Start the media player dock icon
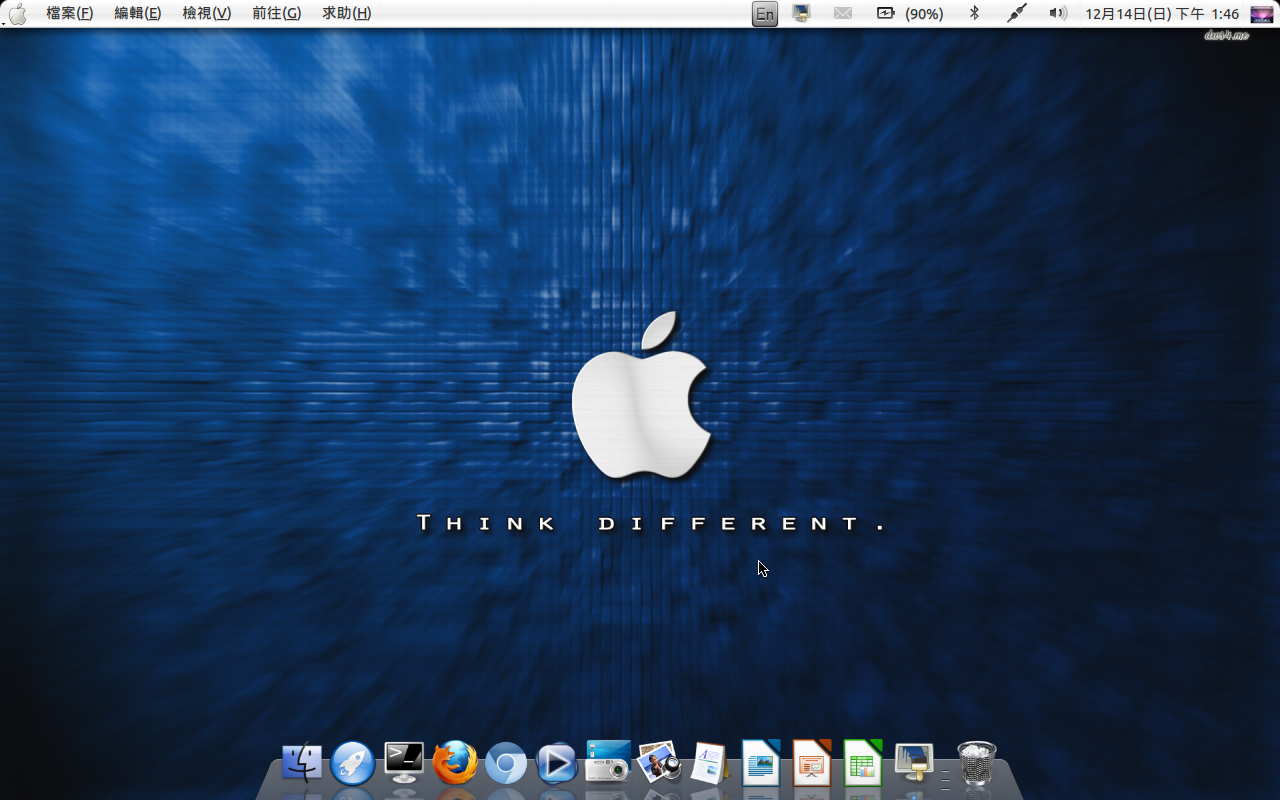This screenshot has width=1280, height=800. [x=557, y=764]
